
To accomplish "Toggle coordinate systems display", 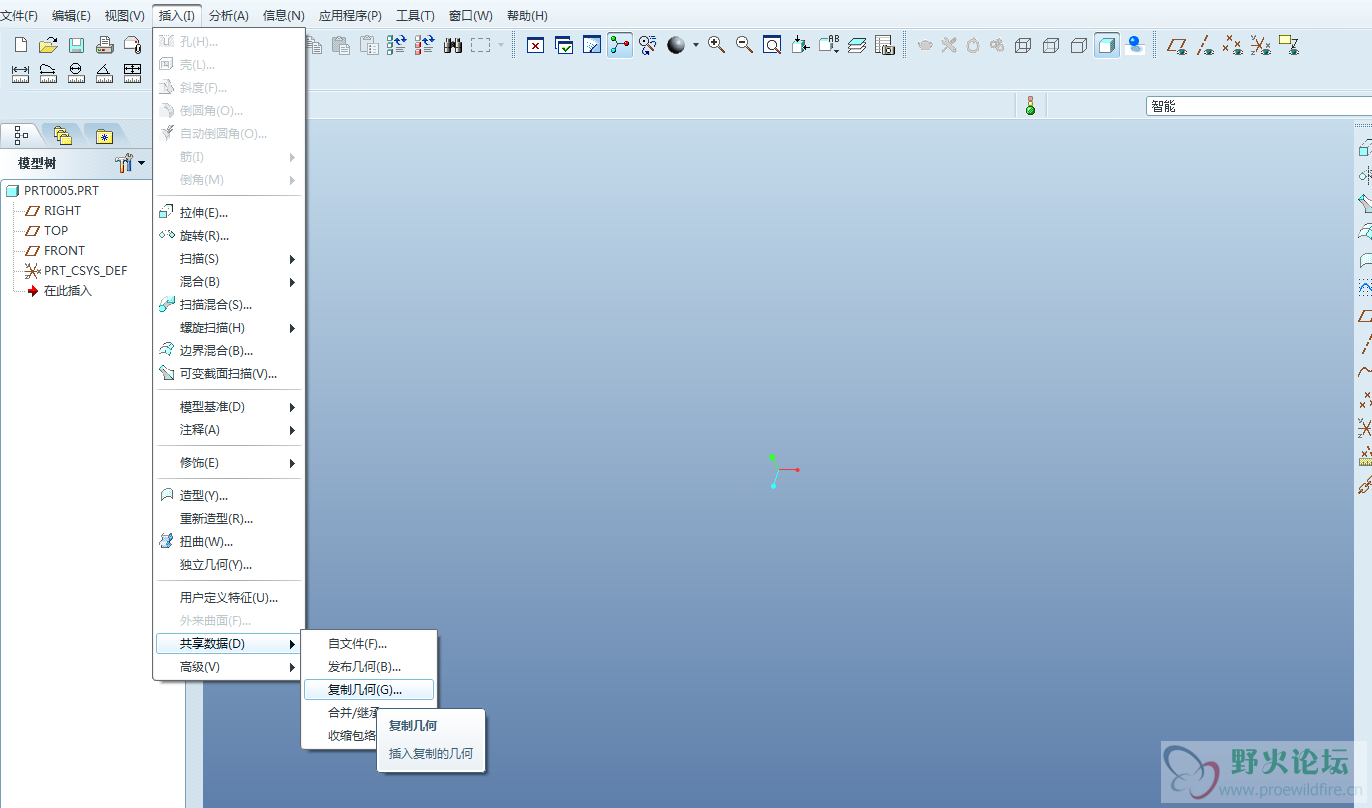I will tap(1261, 45).
